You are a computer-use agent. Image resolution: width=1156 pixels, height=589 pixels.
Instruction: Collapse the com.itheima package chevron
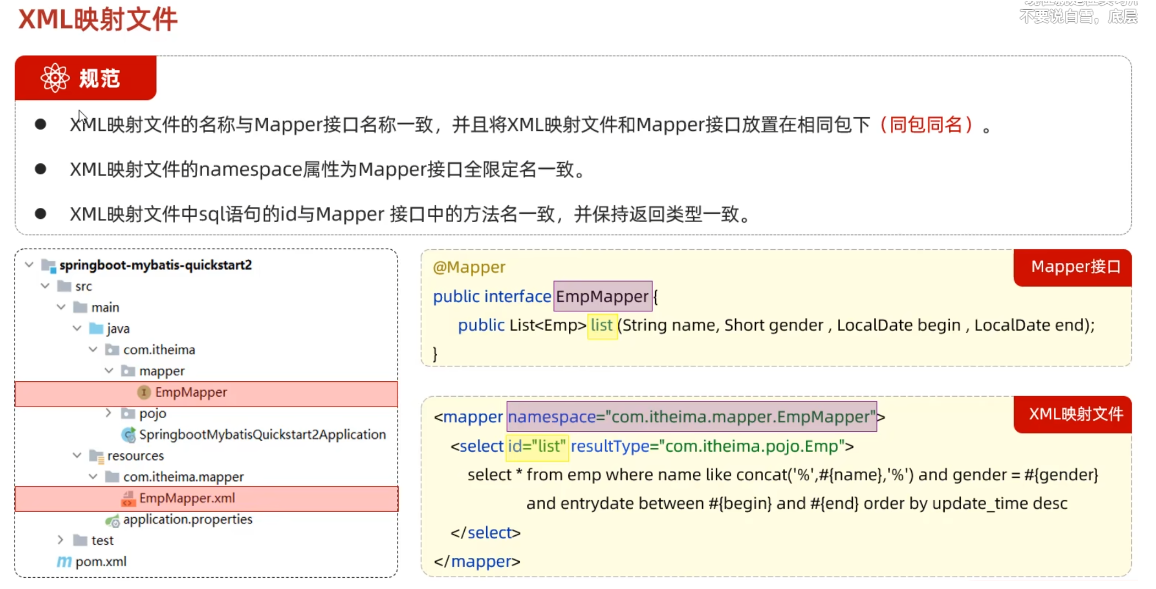click(x=93, y=349)
